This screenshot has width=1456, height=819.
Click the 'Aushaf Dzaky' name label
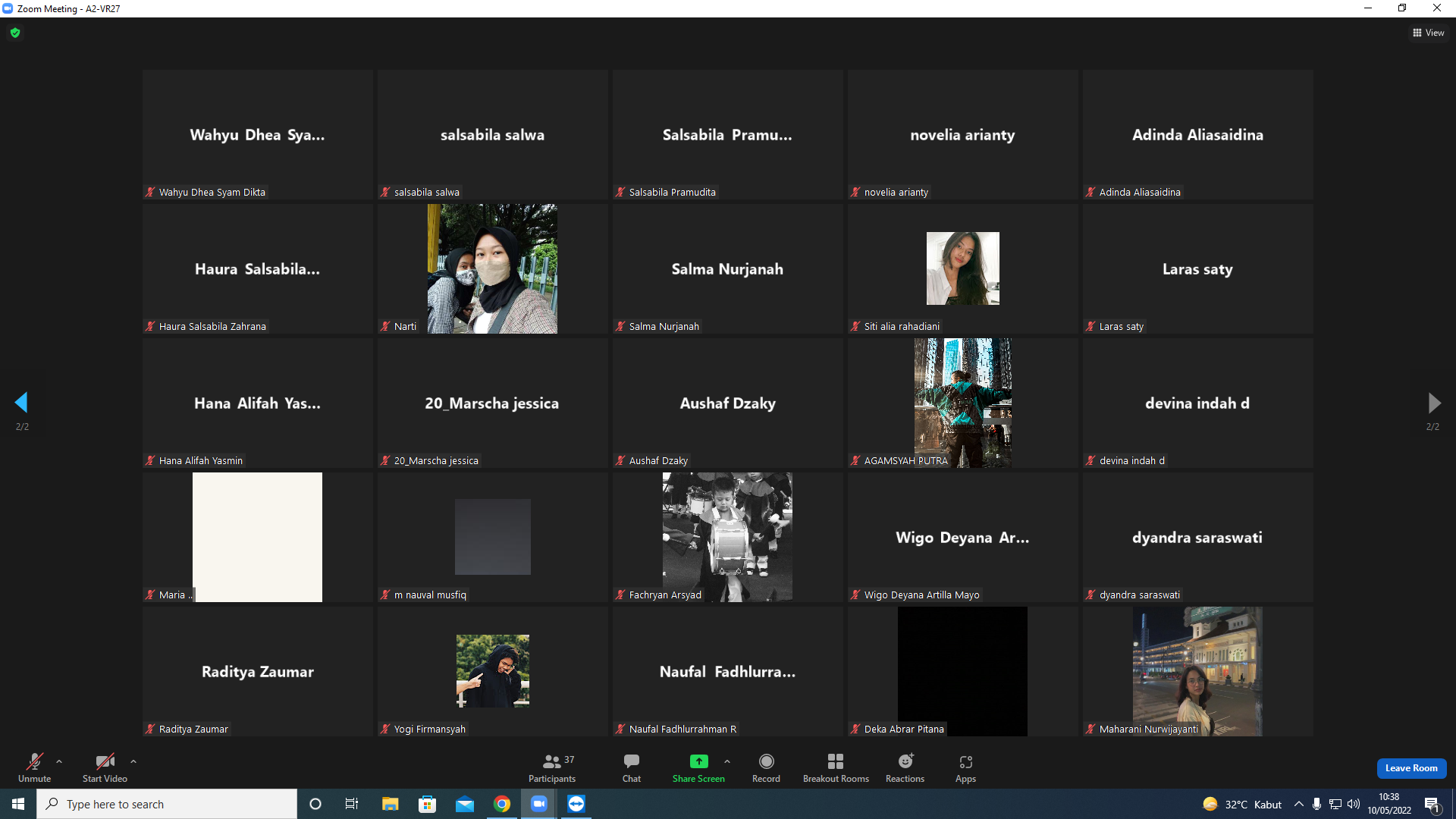[x=658, y=461]
